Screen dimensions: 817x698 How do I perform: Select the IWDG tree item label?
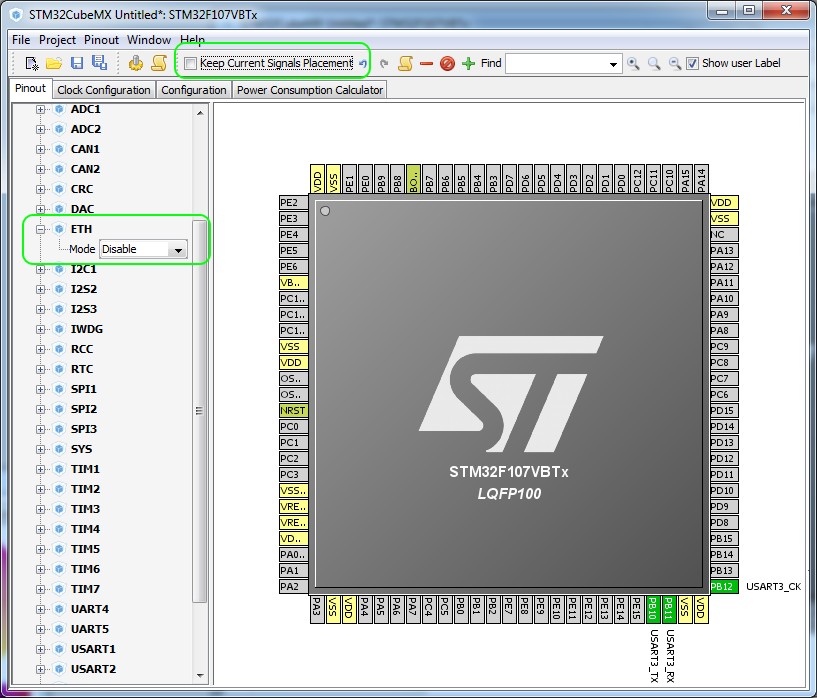click(x=86, y=329)
